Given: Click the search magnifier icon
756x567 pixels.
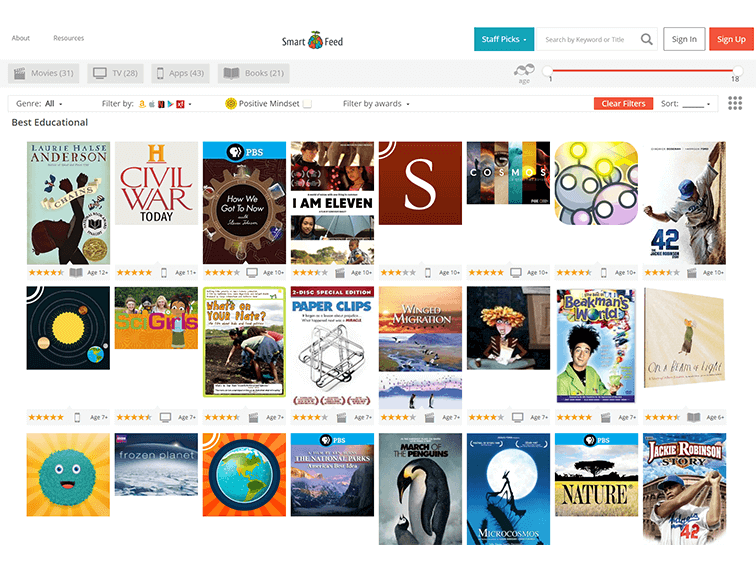Looking at the screenshot, I should pyautogui.click(x=647, y=39).
